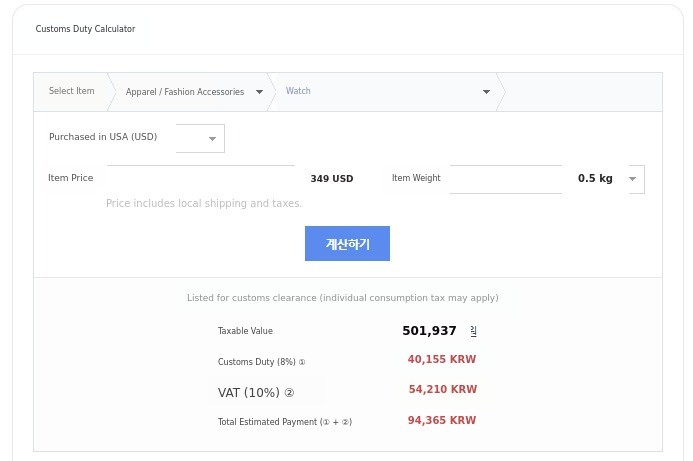This screenshot has height=461, width=693.
Task: Open the kg weight unit dropdown arrow
Action: point(632,179)
